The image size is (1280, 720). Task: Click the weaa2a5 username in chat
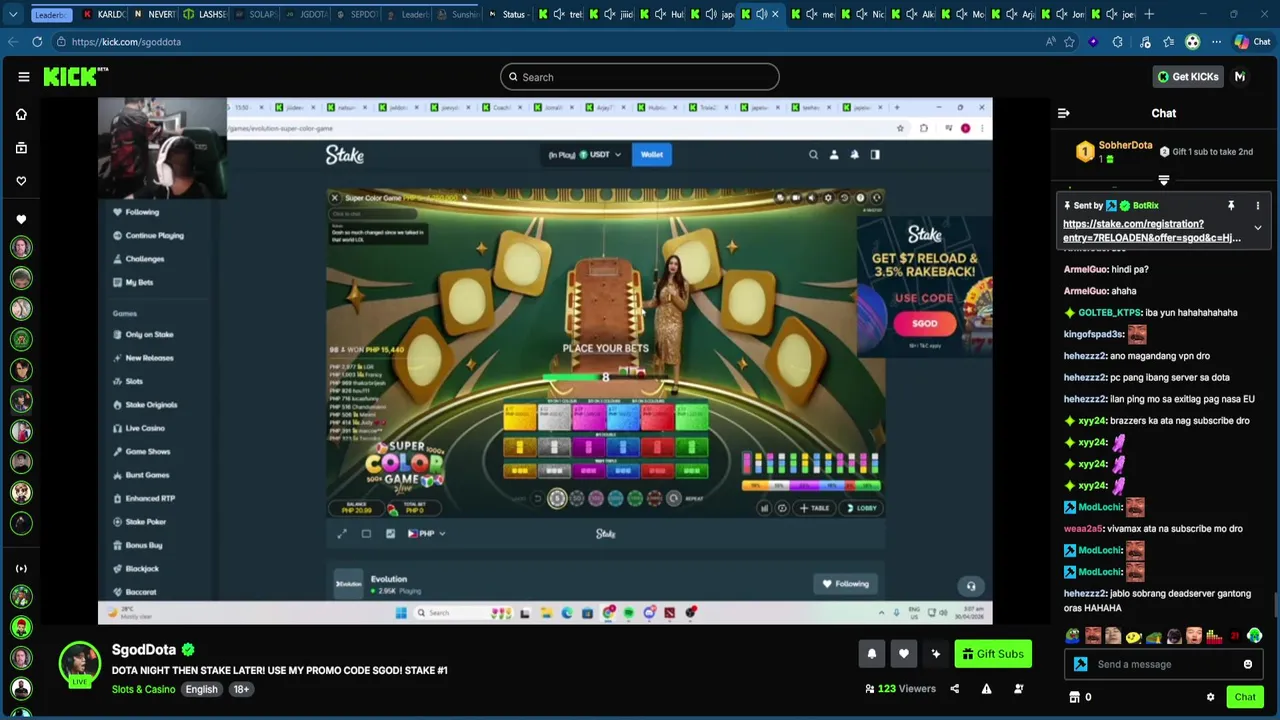point(1083,529)
